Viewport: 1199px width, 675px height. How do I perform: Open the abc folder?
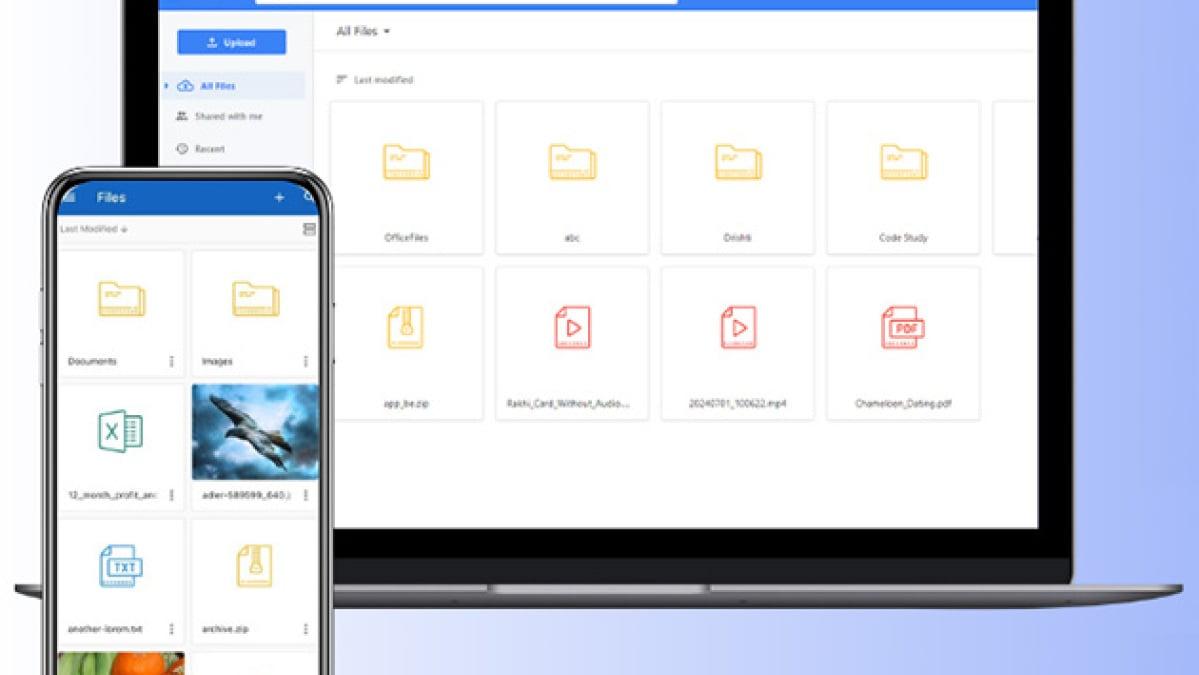click(x=572, y=177)
